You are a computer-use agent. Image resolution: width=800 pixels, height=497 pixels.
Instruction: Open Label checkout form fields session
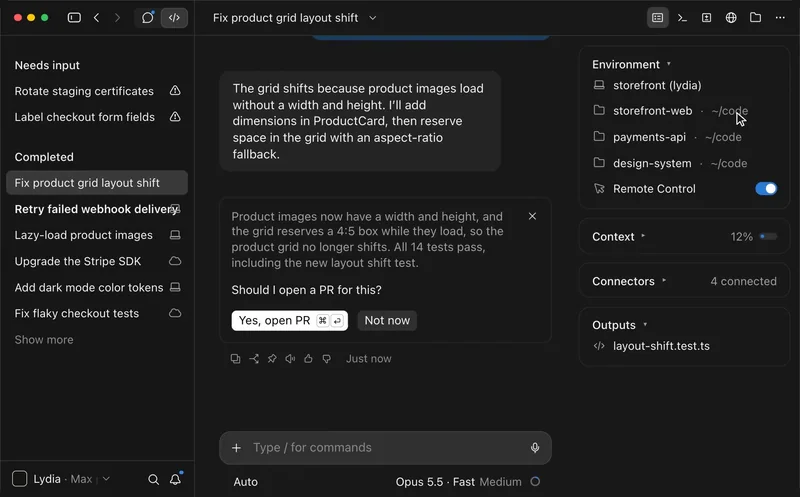click(97, 117)
